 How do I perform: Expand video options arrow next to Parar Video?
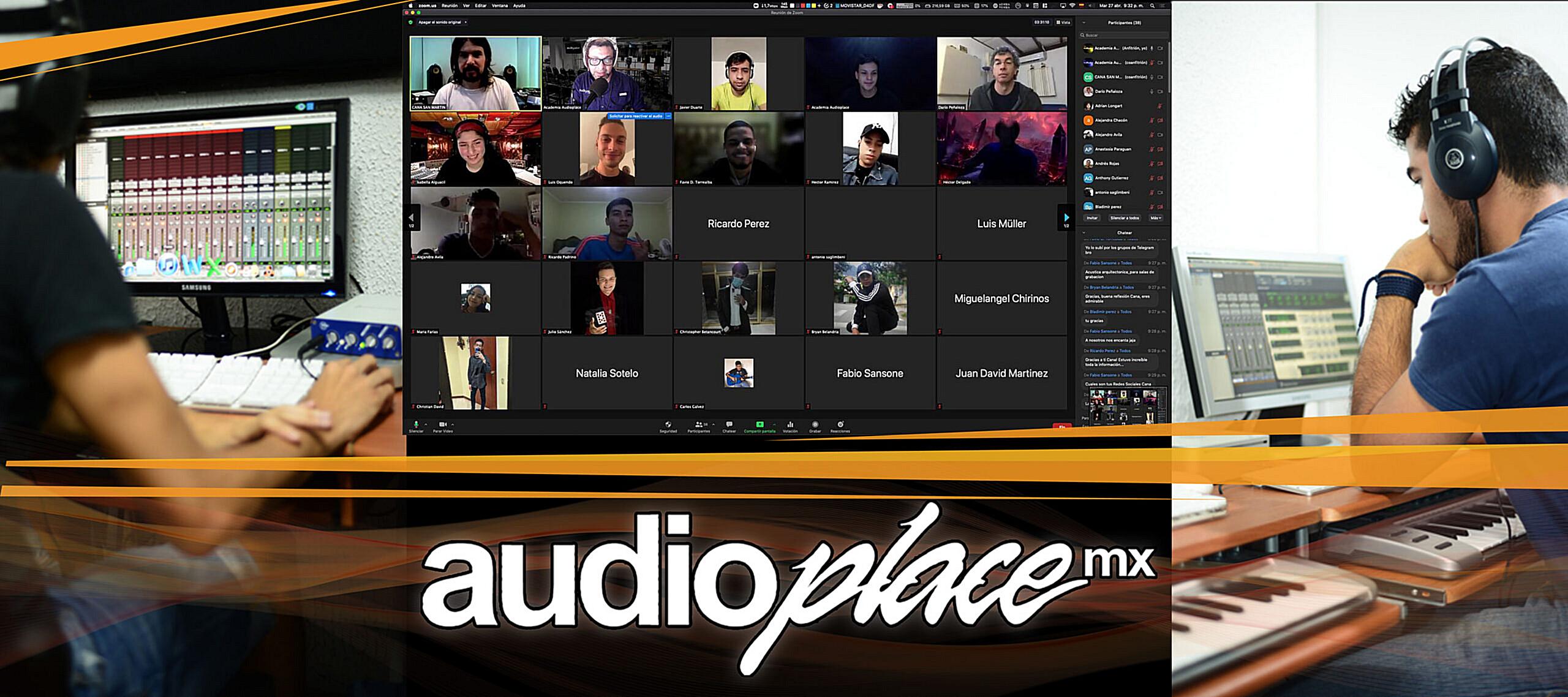[x=453, y=424]
